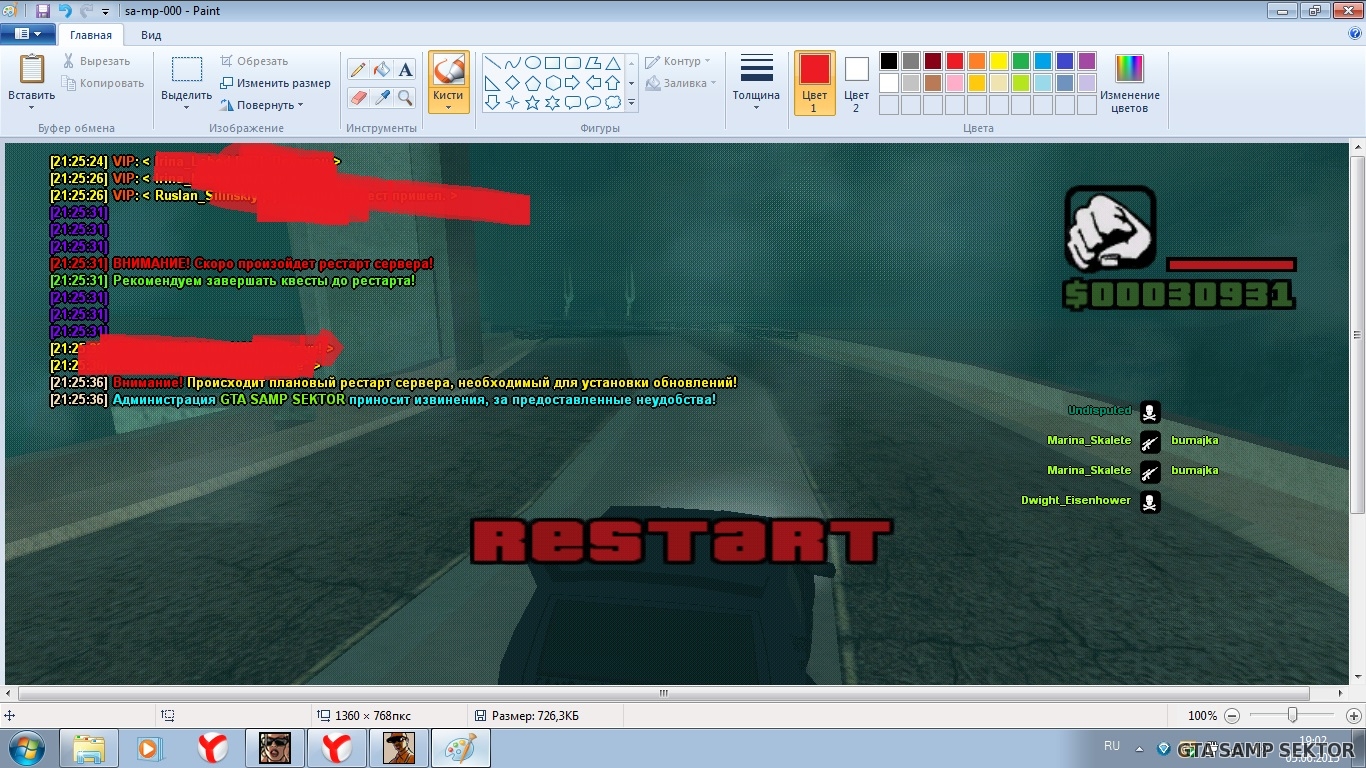Click the Обрезать crop button
The image size is (1366, 768).
(254, 61)
